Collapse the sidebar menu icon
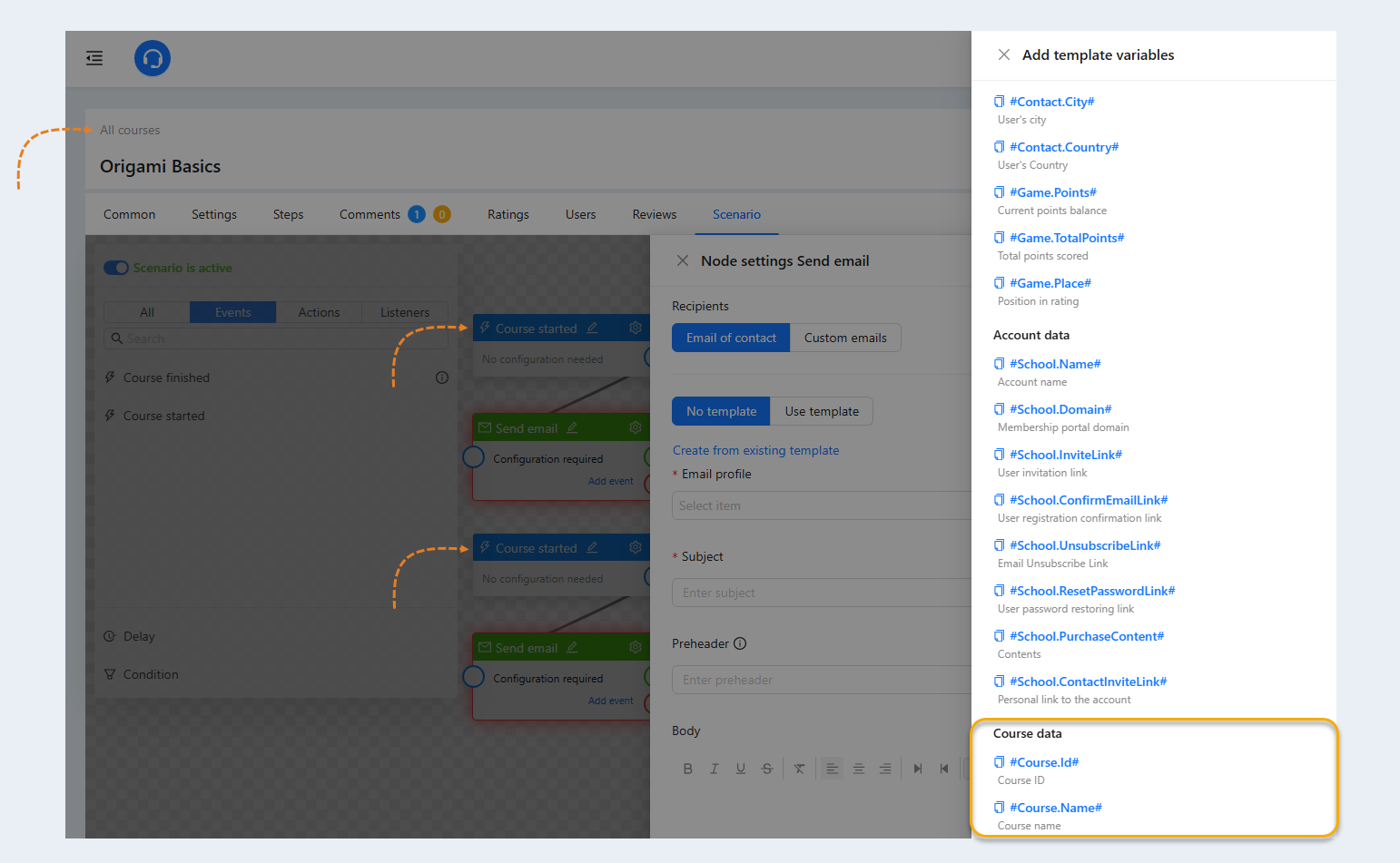Image resolution: width=1400 pixels, height=863 pixels. point(94,58)
